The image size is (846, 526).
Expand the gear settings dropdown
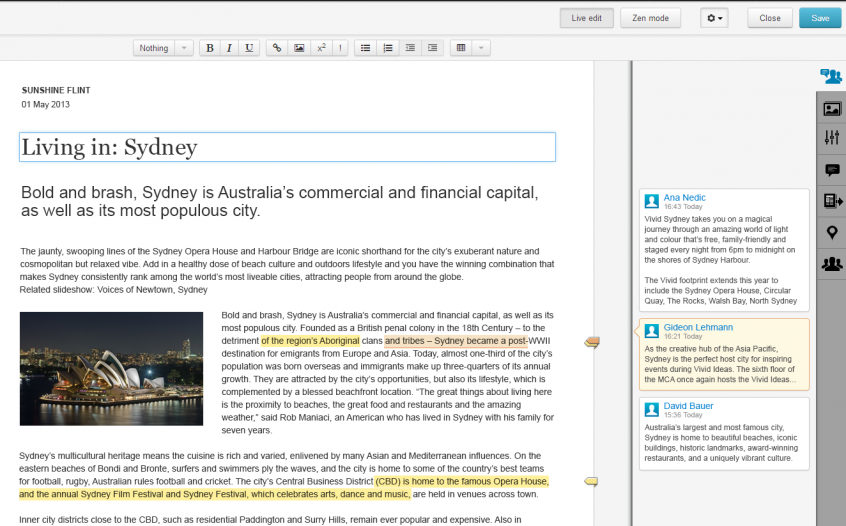(x=714, y=18)
